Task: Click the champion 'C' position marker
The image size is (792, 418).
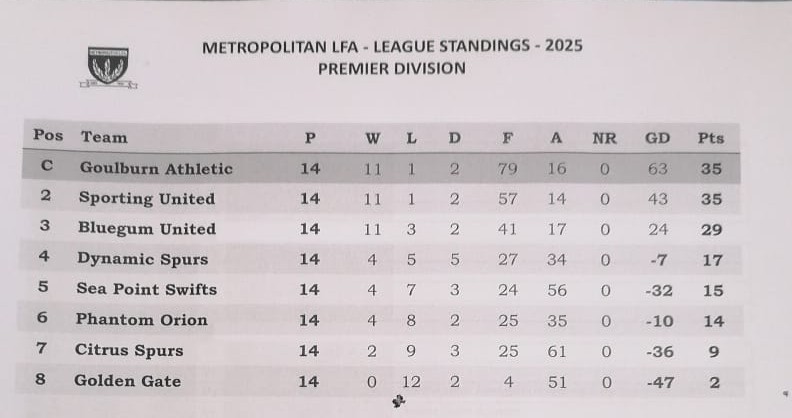Action: pyautogui.click(x=47, y=167)
